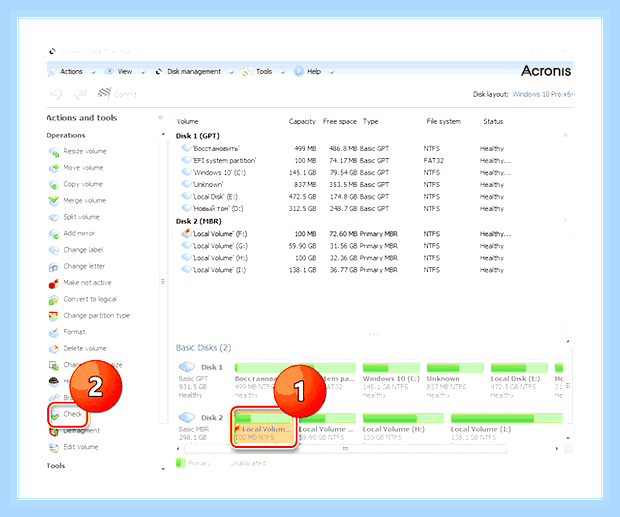Screen dimensions: 620x517
Task: Select Local Volume (H:) block in disk map
Action: [403, 427]
